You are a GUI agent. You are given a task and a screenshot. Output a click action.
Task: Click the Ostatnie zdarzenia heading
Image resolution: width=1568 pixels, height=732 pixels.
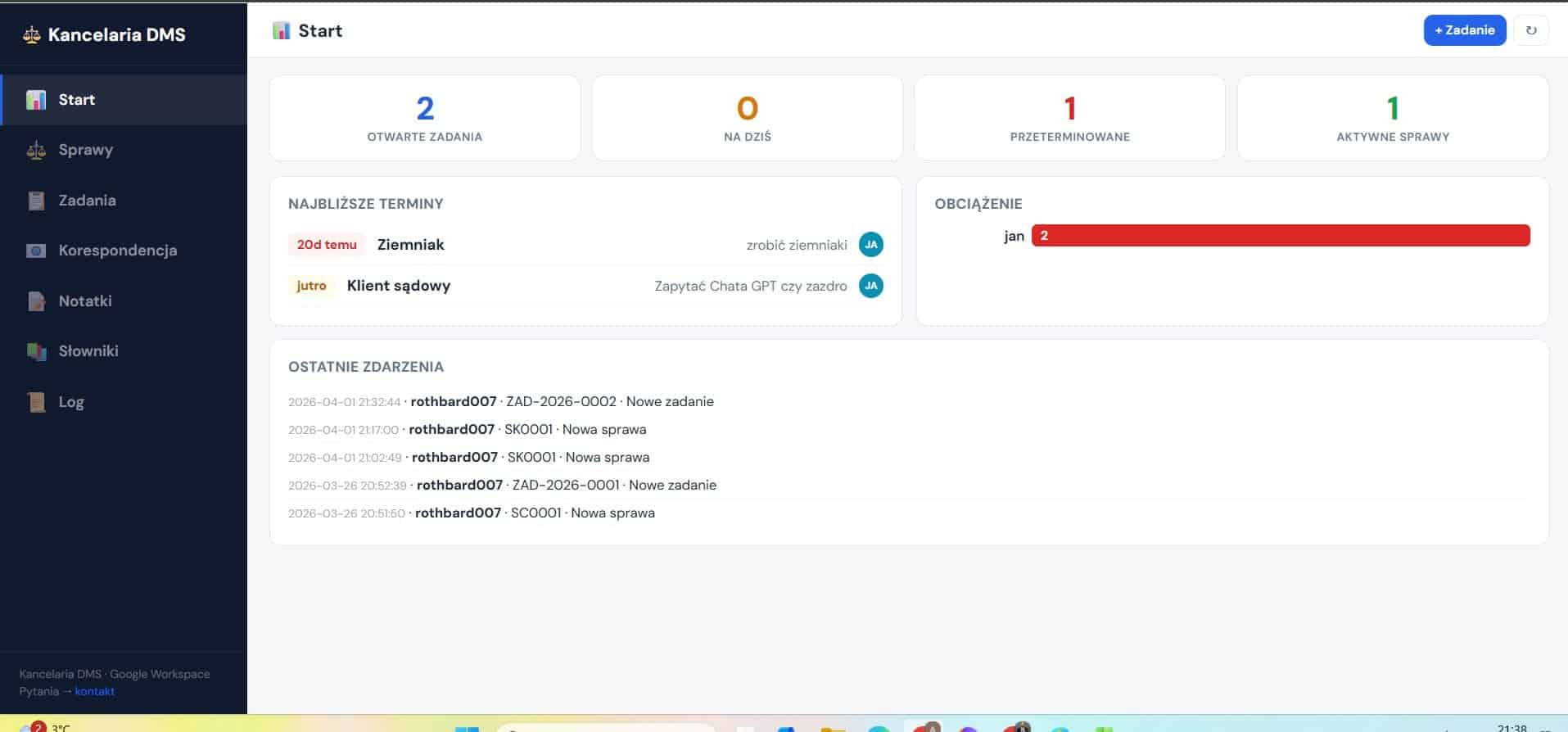tap(365, 367)
